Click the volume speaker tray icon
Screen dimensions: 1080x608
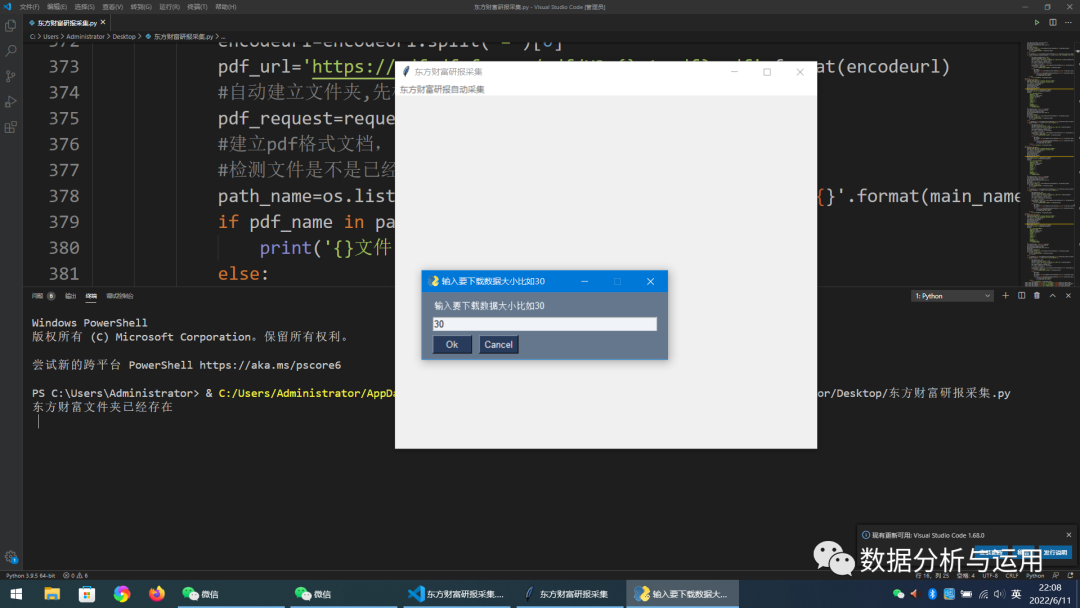[x=999, y=594]
